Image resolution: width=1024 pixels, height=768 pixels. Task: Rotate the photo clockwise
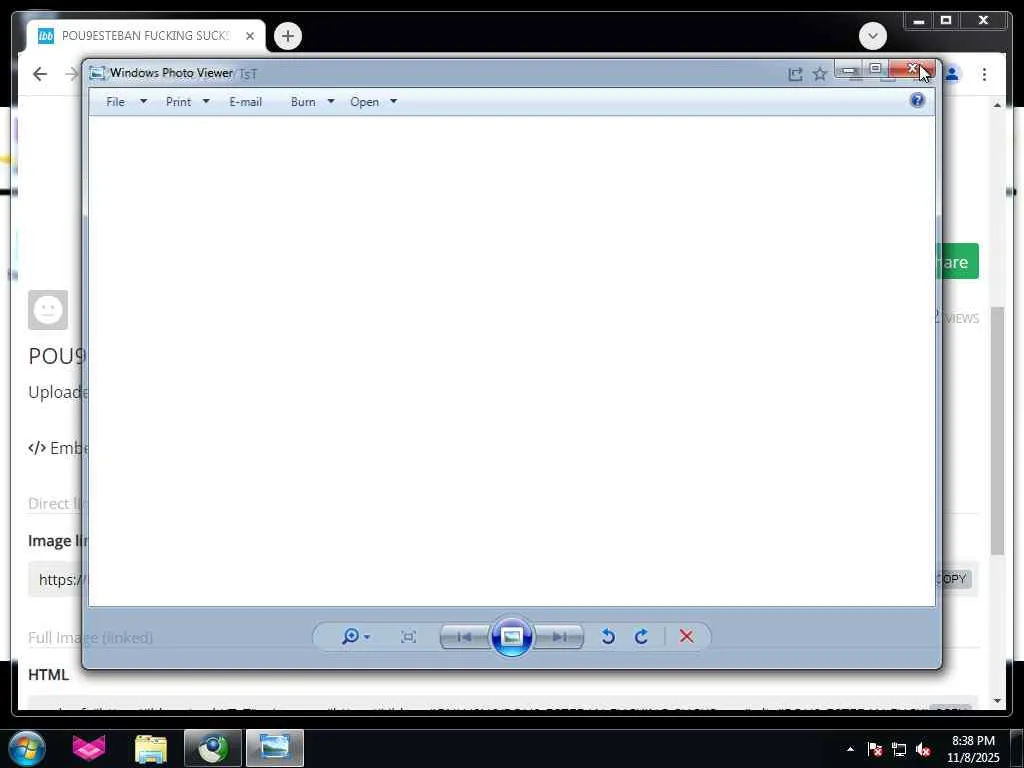point(641,636)
